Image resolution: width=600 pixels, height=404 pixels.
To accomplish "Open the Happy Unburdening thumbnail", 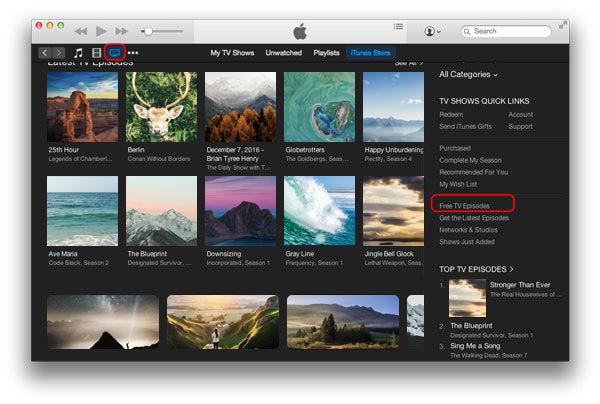I will click(393, 107).
